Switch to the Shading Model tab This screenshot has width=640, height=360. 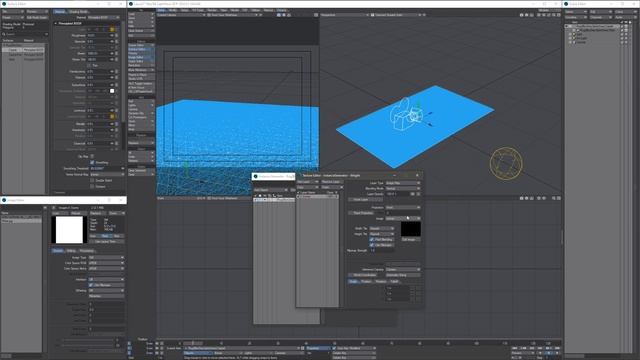pyautogui.click(x=79, y=12)
